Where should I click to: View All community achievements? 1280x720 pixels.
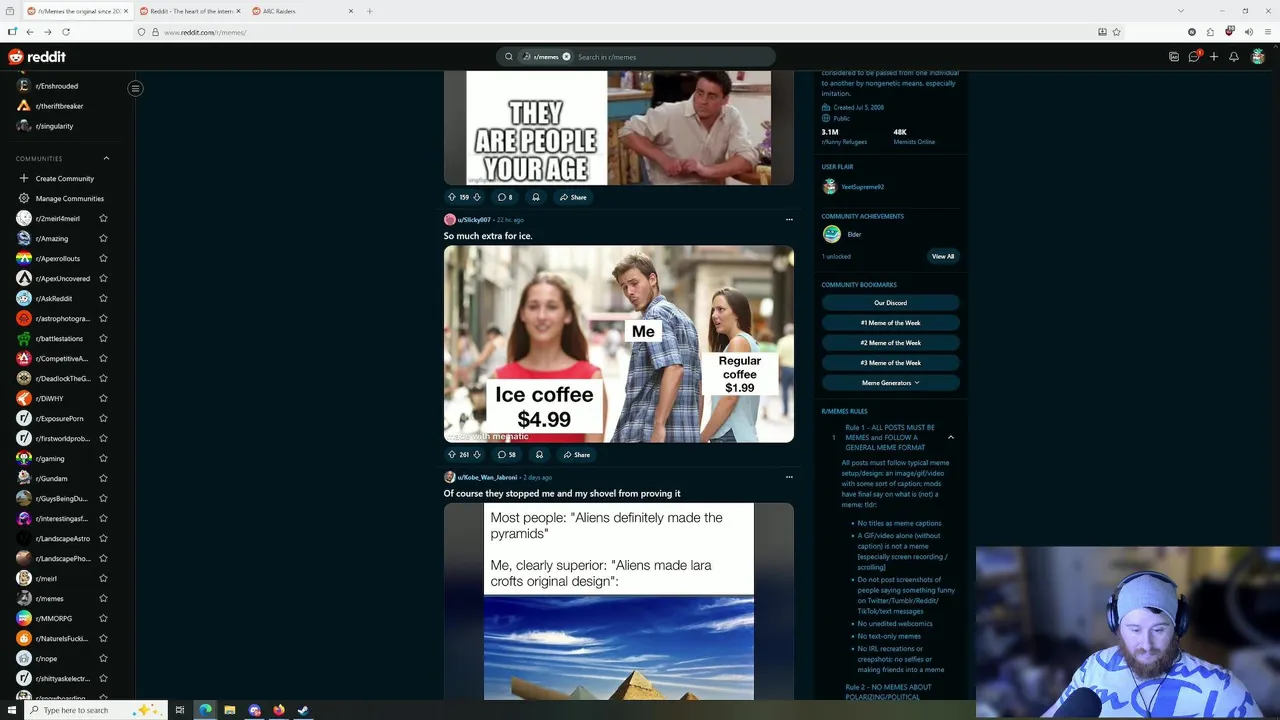pyautogui.click(x=943, y=256)
